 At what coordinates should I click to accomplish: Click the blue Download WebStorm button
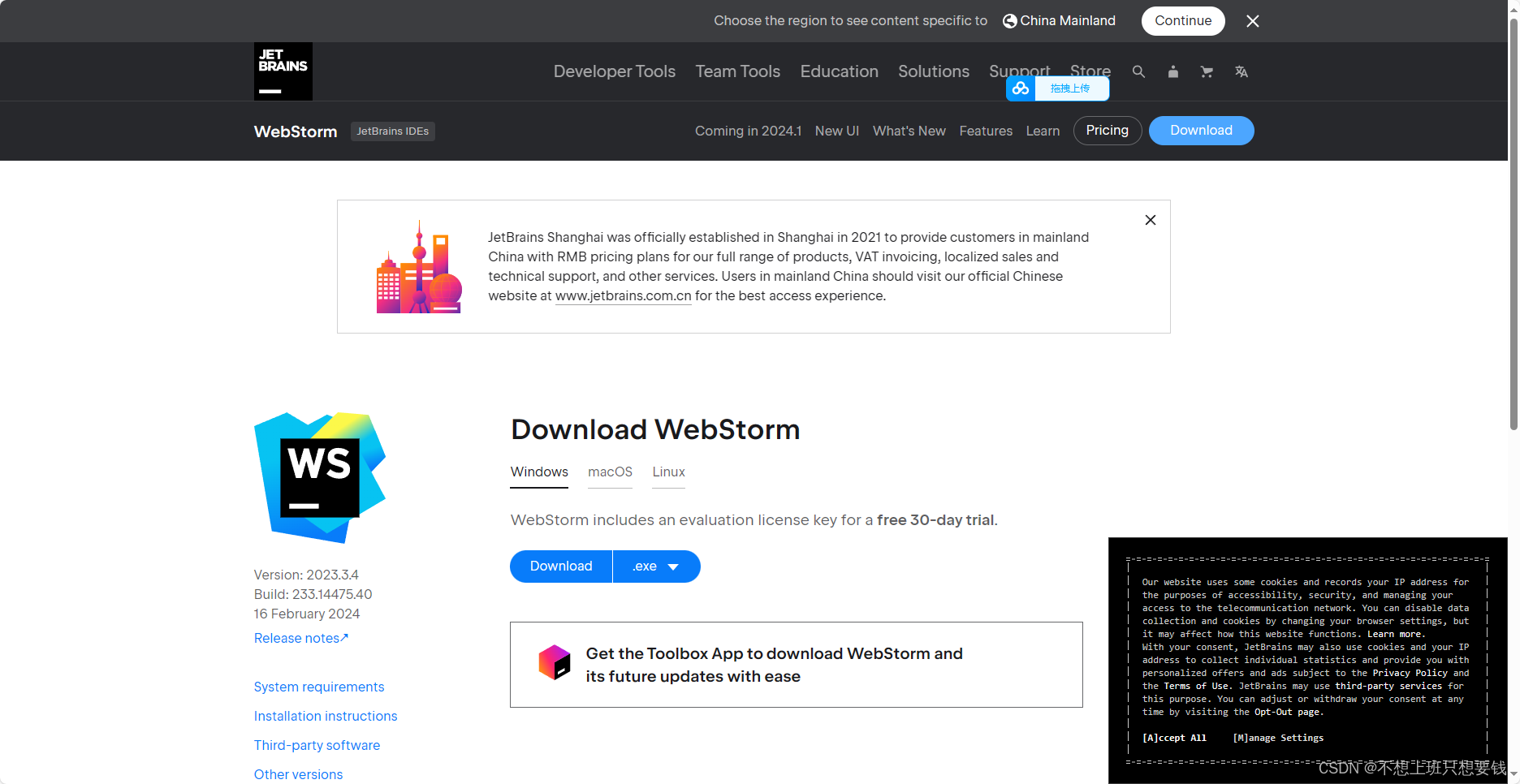pyautogui.click(x=561, y=566)
